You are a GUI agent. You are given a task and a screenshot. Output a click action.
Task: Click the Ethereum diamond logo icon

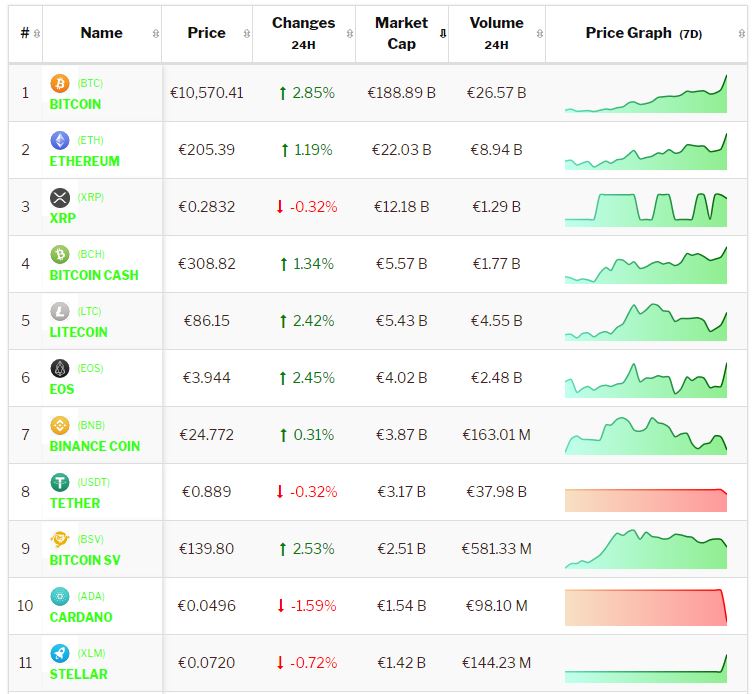click(60, 140)
